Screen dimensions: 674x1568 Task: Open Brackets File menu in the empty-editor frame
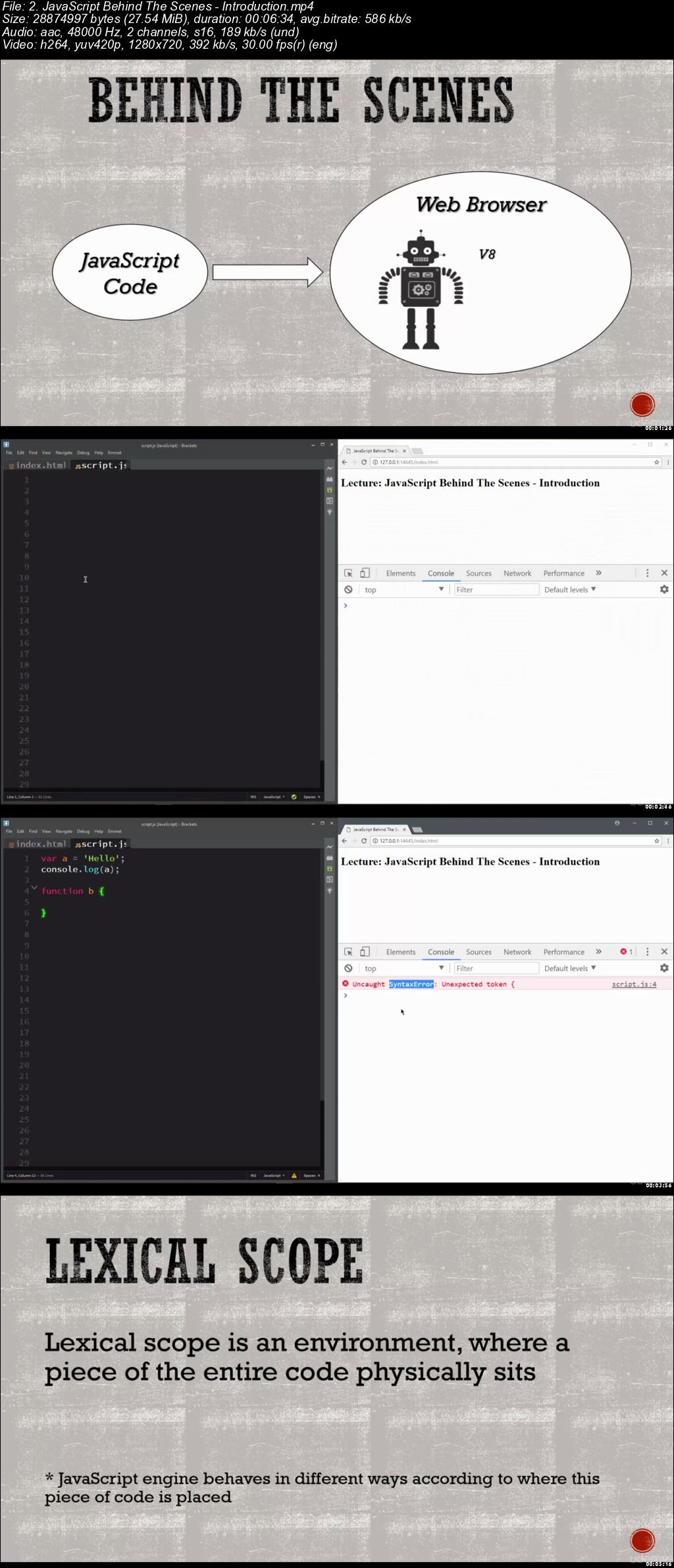point(9,452)
